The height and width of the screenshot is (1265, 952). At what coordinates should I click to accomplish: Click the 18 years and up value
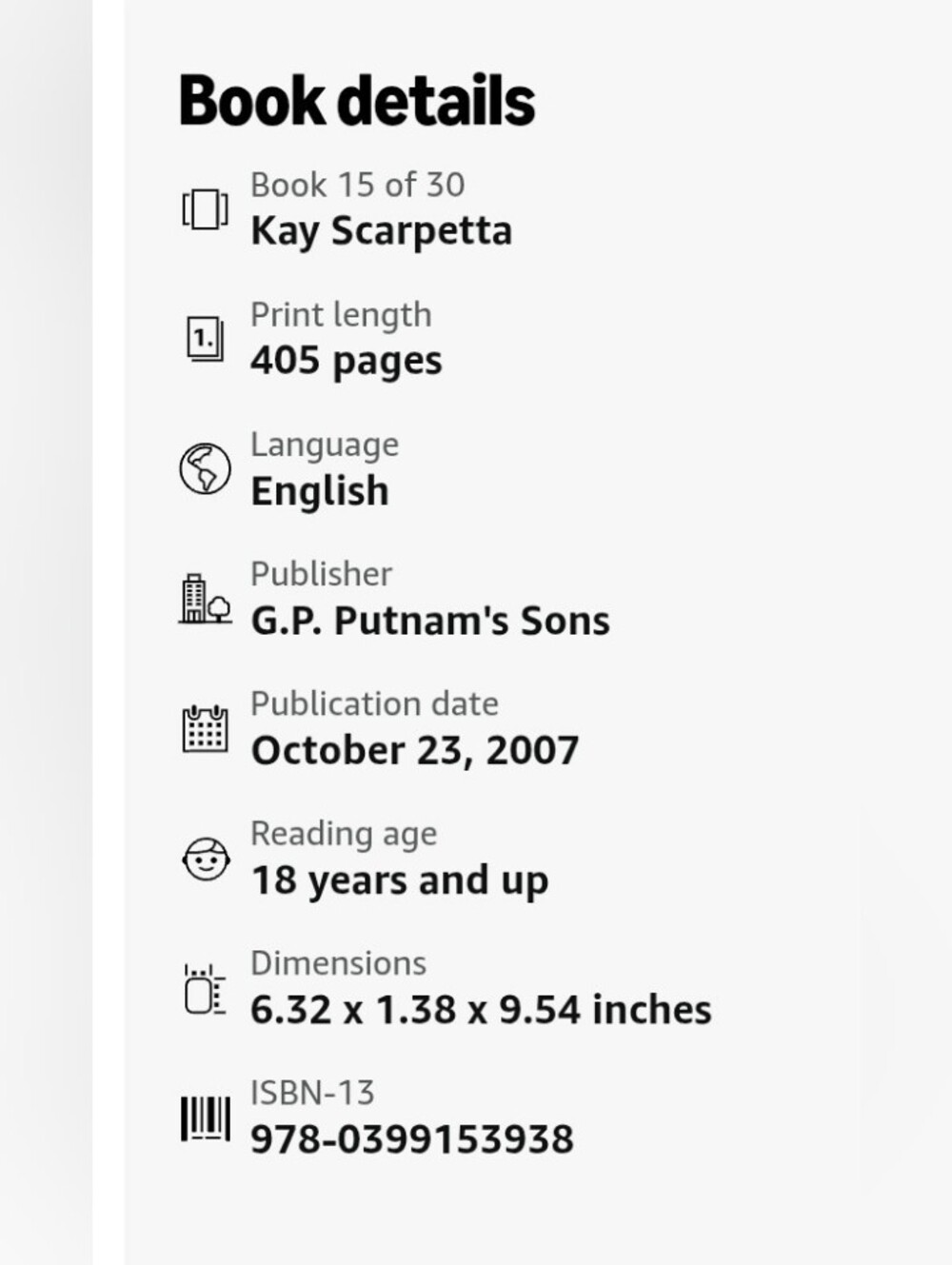[x=399, y=881]
